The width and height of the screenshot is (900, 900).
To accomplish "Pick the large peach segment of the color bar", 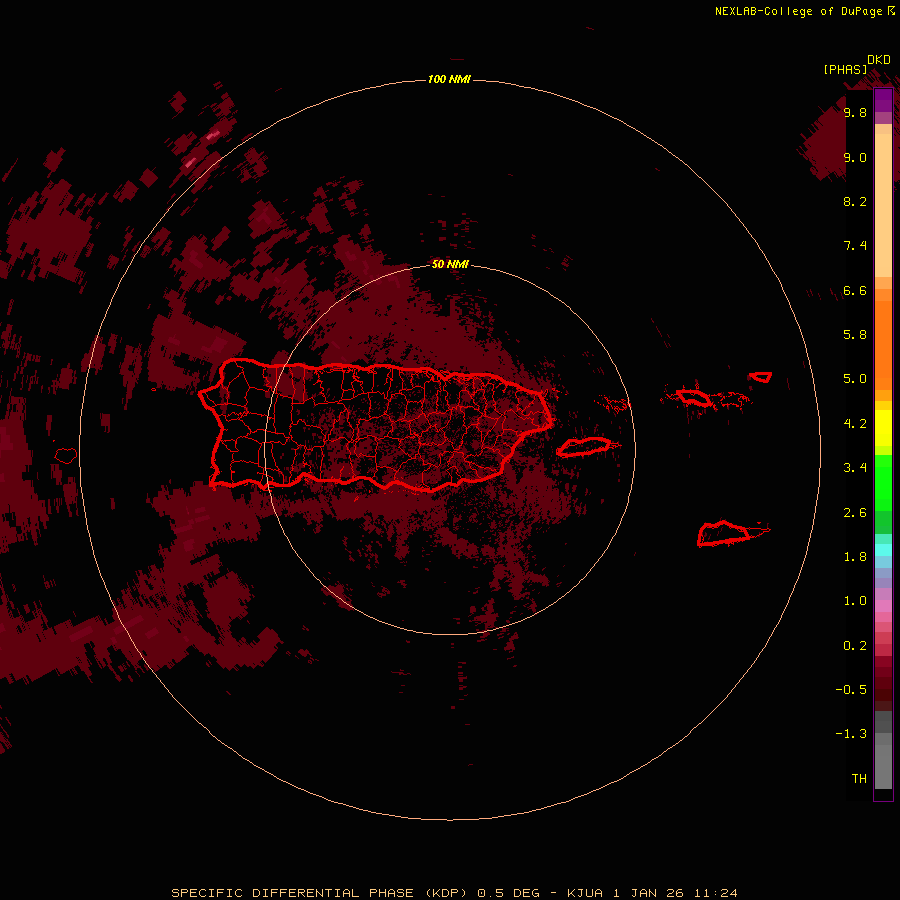I will tap(883, 205).
